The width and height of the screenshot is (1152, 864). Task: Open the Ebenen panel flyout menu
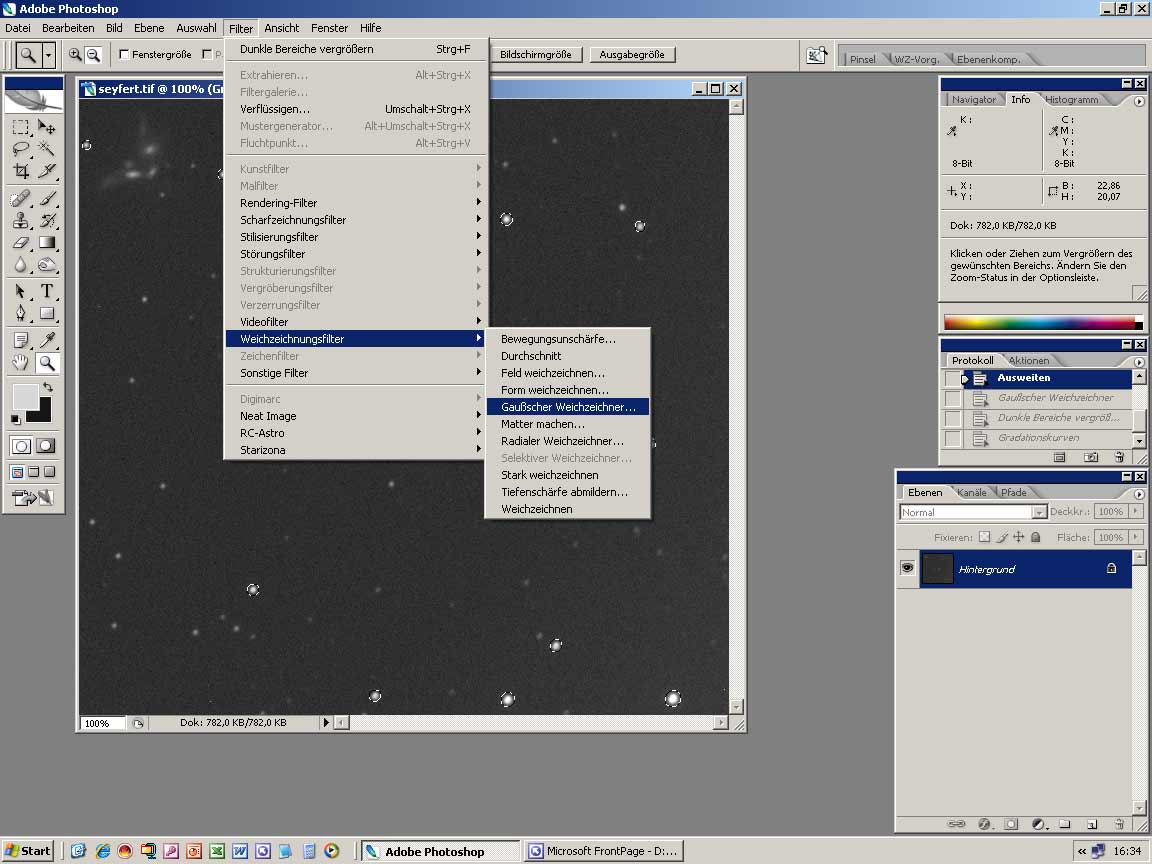click(x=1139, y=494)
